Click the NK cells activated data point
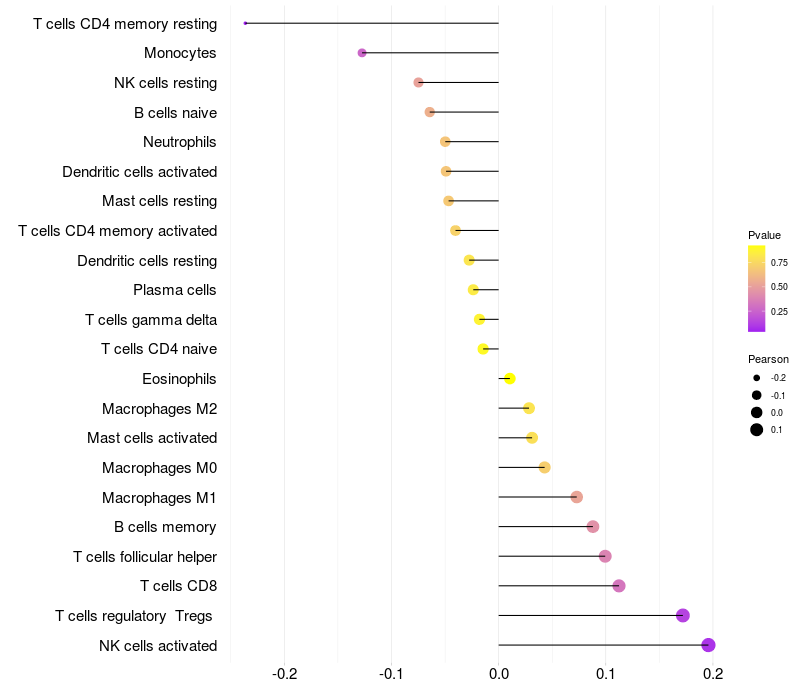 [708, 645]
